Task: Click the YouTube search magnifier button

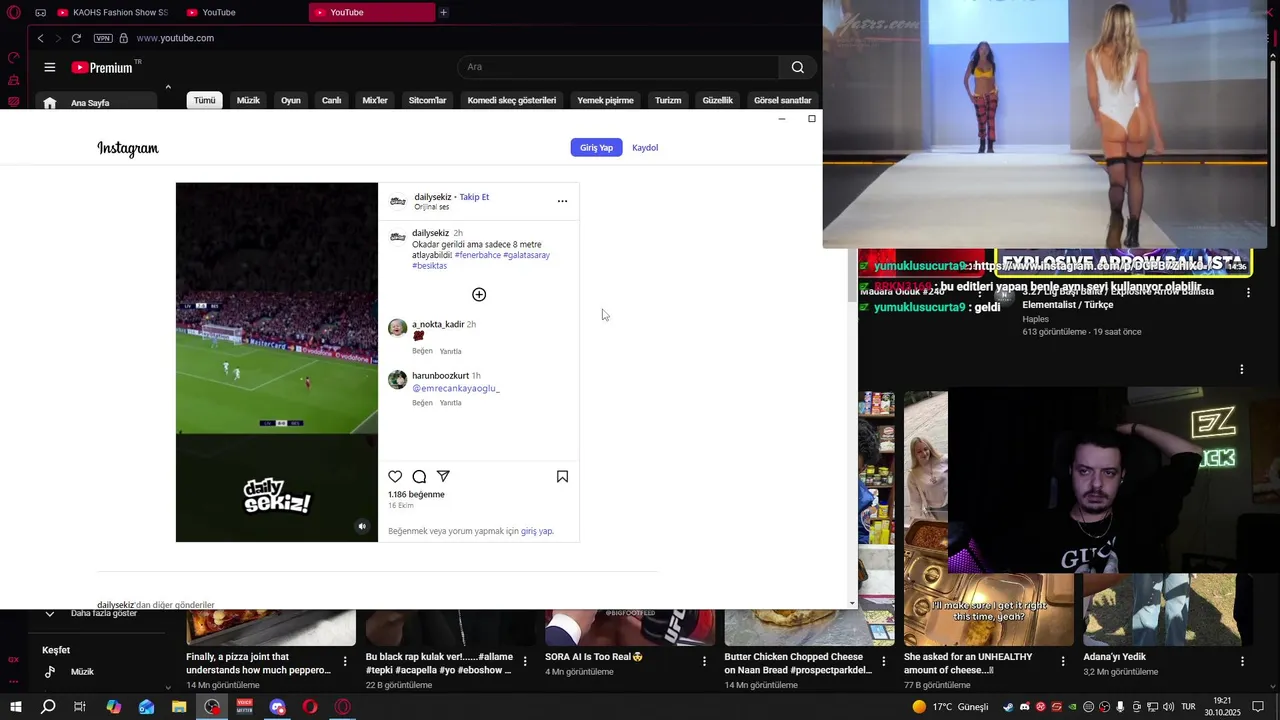Action: tap(797, 67)
